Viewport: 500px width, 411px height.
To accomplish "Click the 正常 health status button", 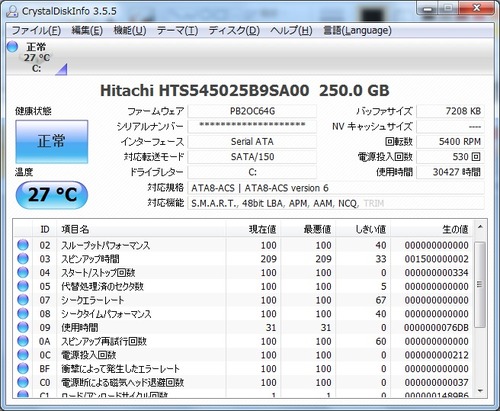I will (52, 142).
